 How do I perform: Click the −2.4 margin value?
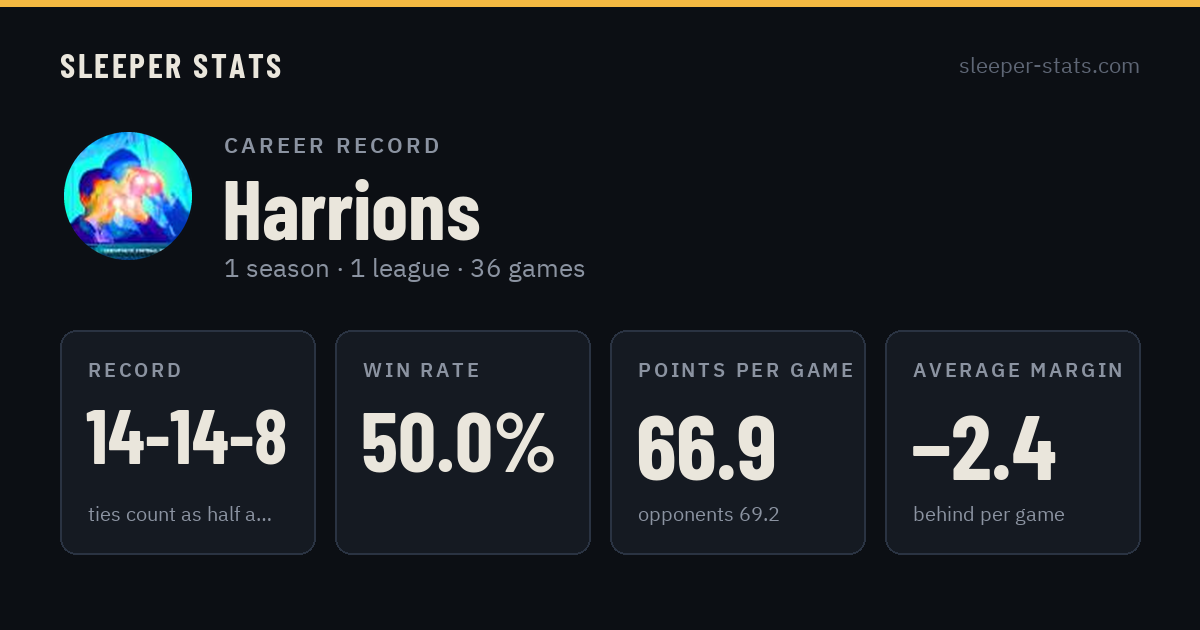click(984, 450)
